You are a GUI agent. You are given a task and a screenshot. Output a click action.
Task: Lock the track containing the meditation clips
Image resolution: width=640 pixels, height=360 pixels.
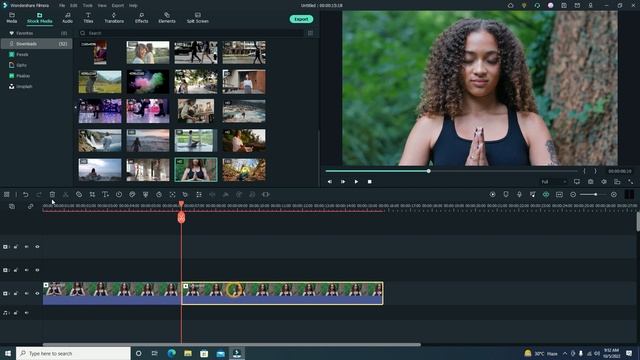[16, 293]
